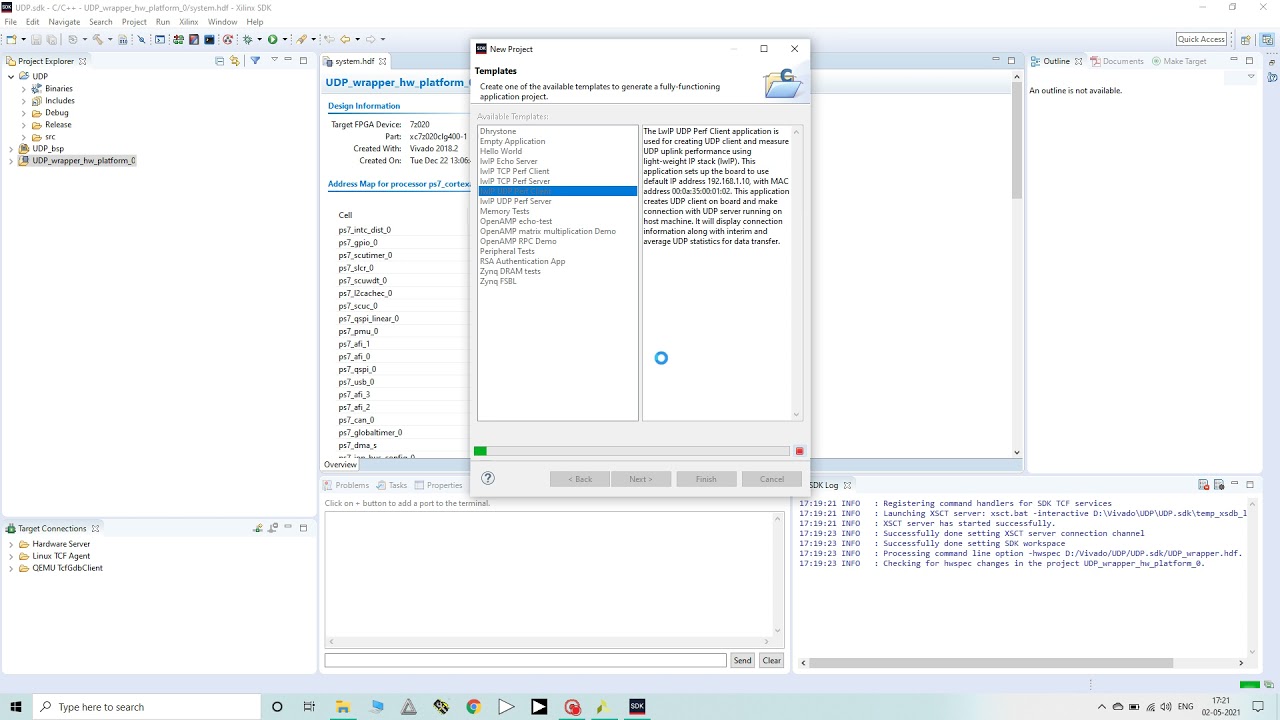The image size is (1280, 720).
Task: Select the Problems tab
Action: point(345,485)
